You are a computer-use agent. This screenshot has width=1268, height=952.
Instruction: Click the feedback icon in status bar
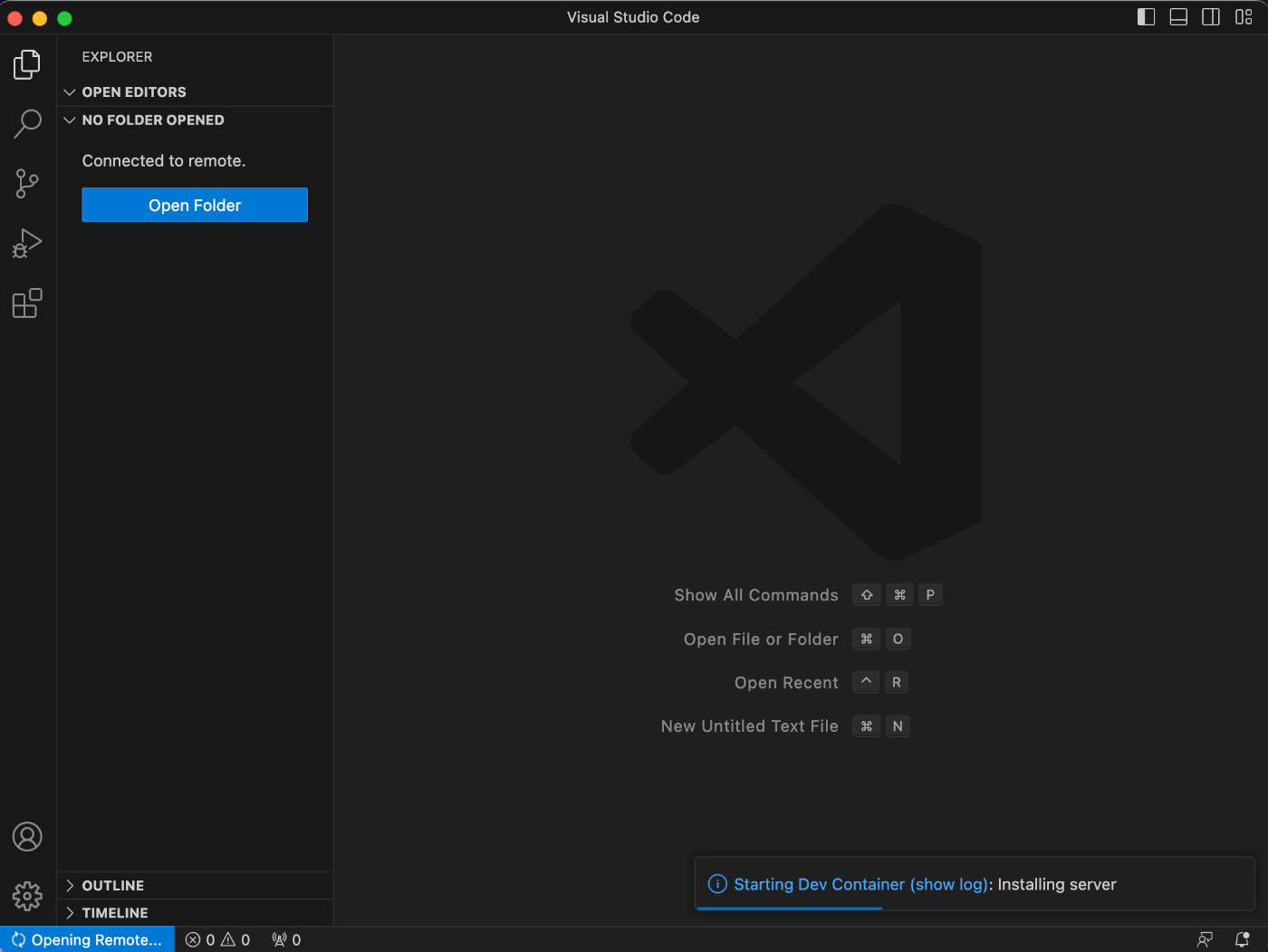click(1205, 940)
